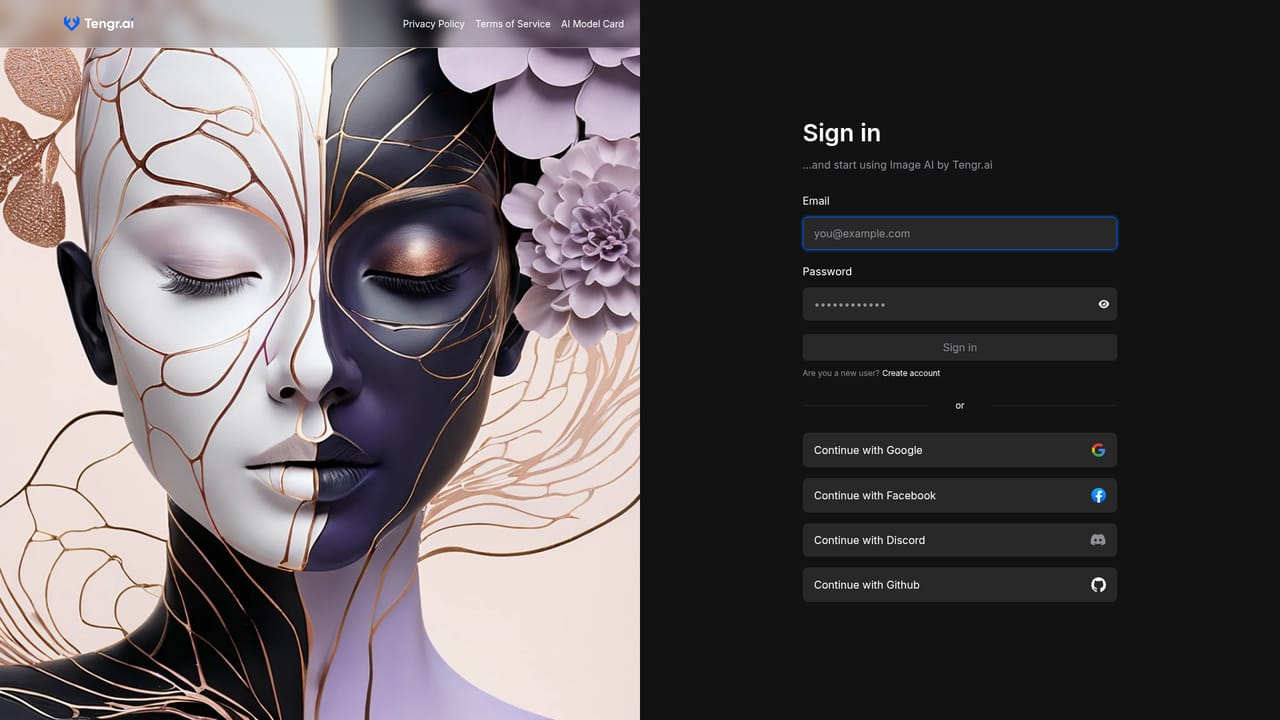Screen dimensions: 1280x720
Task: Click into the Password field
Action: click(x=960, y=304)
